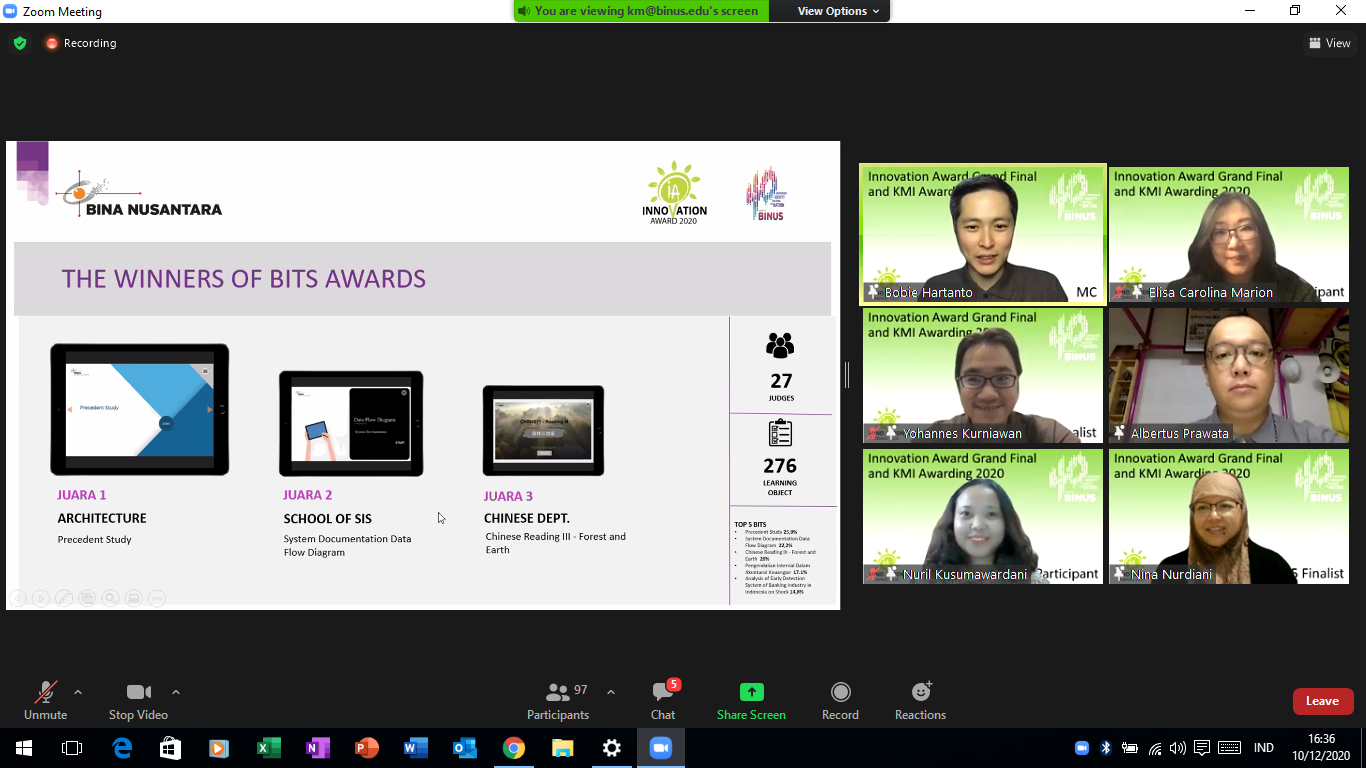Click the Bina Nusantara logo
Screen dimensions: 1366x768
pyautogui.click(x=139, y=195)
